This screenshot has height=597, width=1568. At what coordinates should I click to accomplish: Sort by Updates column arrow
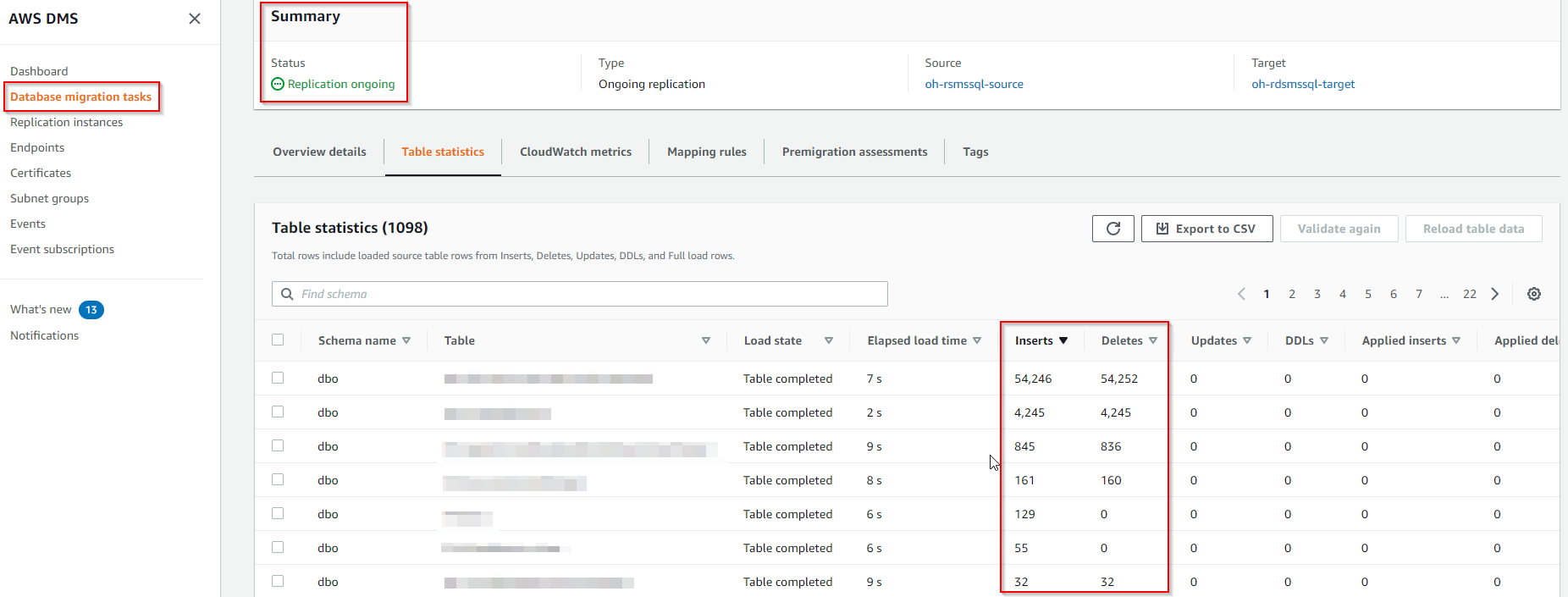click(x=1247, y=340)
